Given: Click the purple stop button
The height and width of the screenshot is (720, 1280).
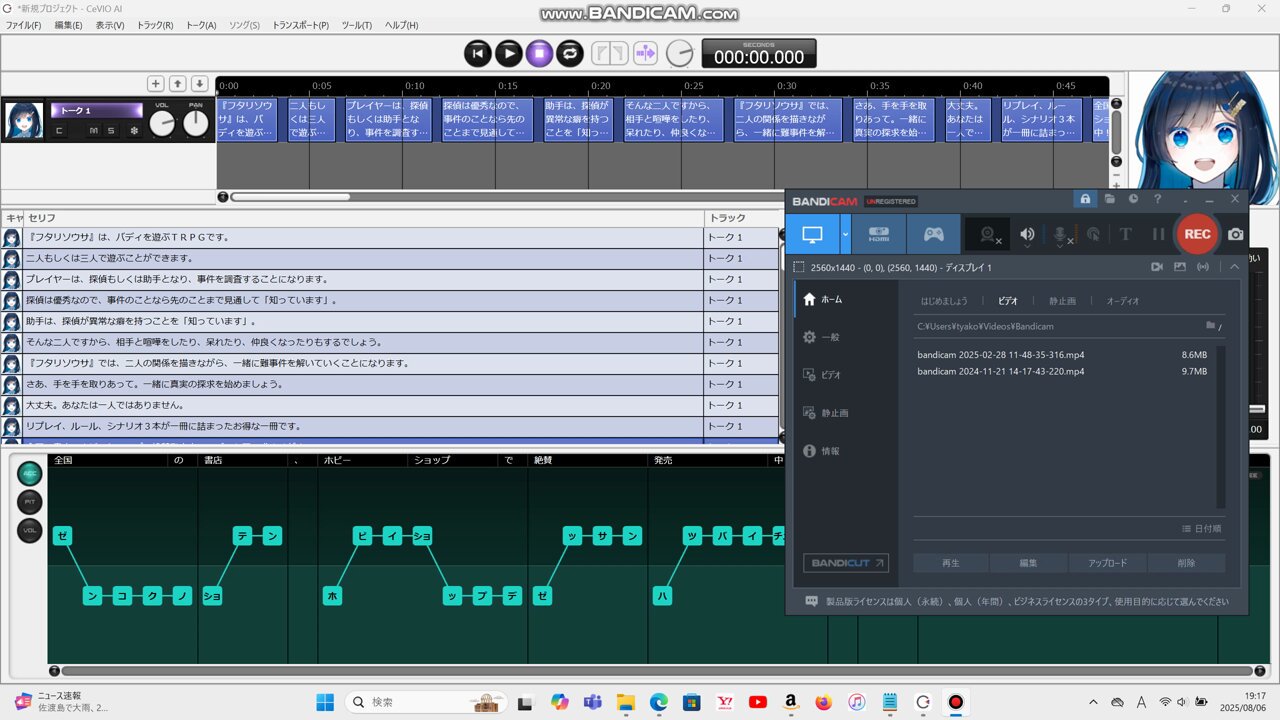Looking at the screenshot, I should [540, 53].
